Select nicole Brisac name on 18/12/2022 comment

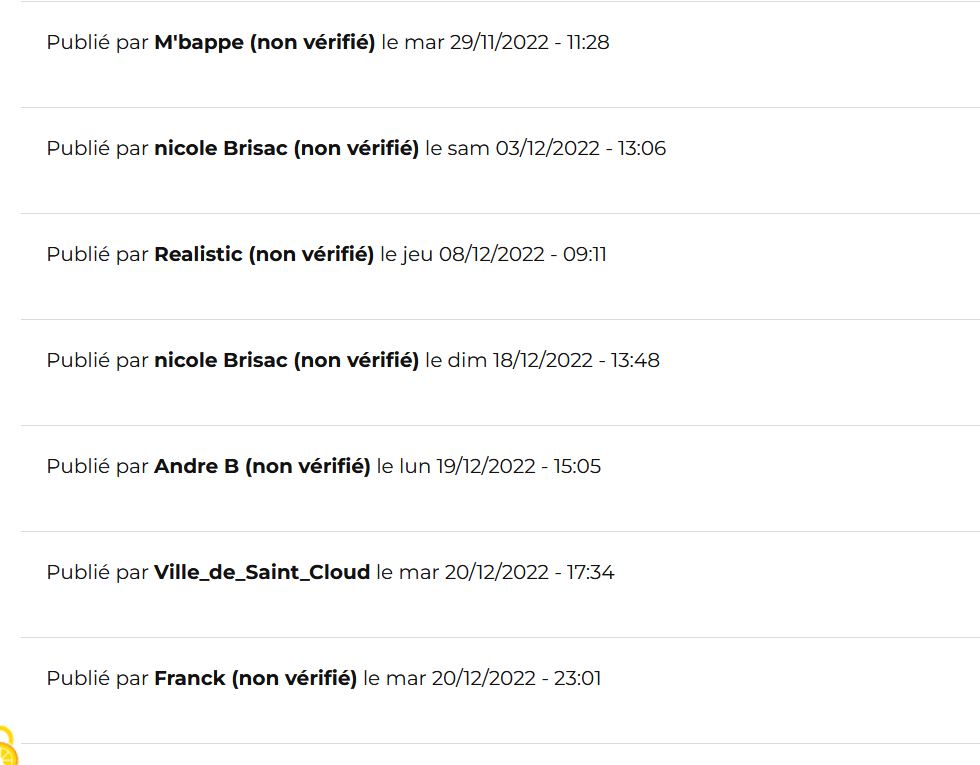click(221, 360)
